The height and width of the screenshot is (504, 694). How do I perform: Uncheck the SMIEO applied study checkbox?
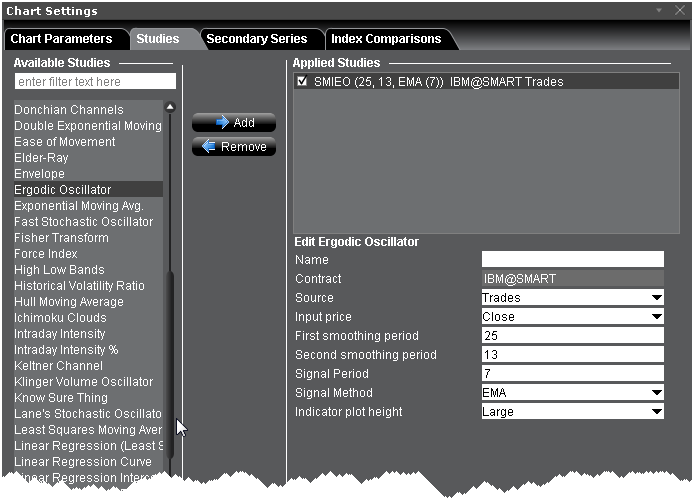click(303, 82)
